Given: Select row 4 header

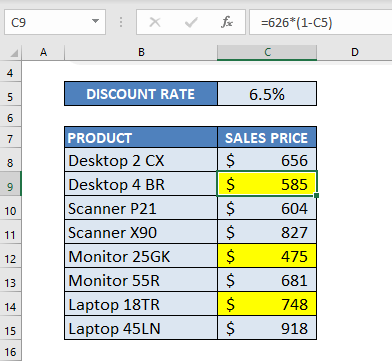Looking at the screenshot, I should [x=10, y=73].
